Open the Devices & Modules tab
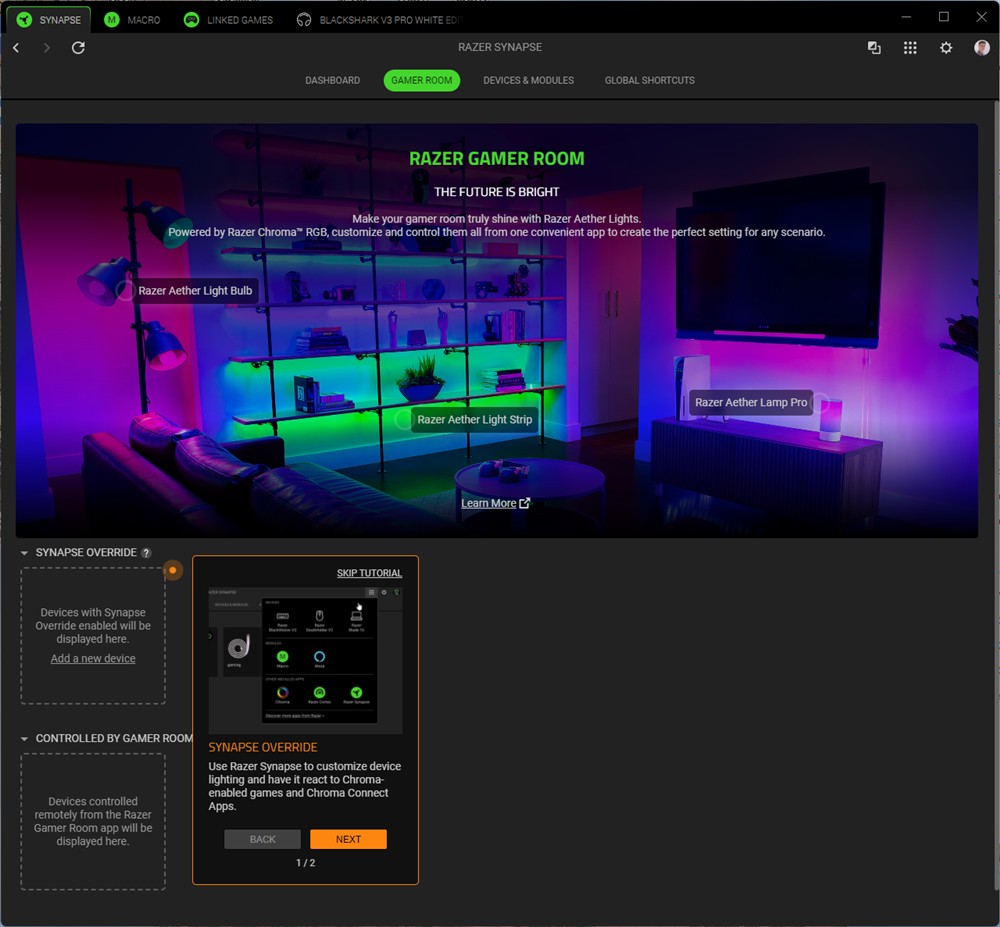 528,80
